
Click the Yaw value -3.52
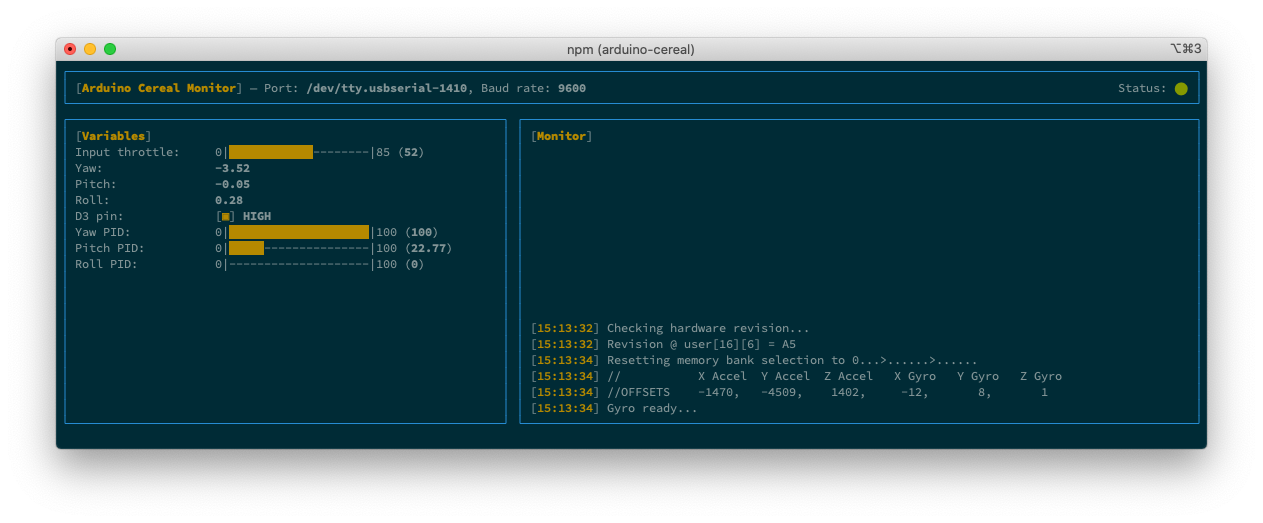point(233,168)
